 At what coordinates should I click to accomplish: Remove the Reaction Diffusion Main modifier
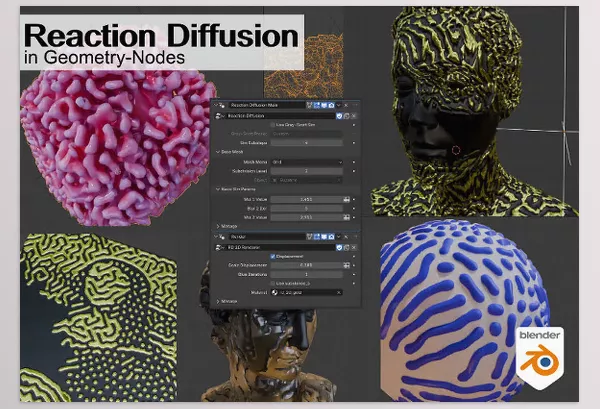tap(346, 105)
